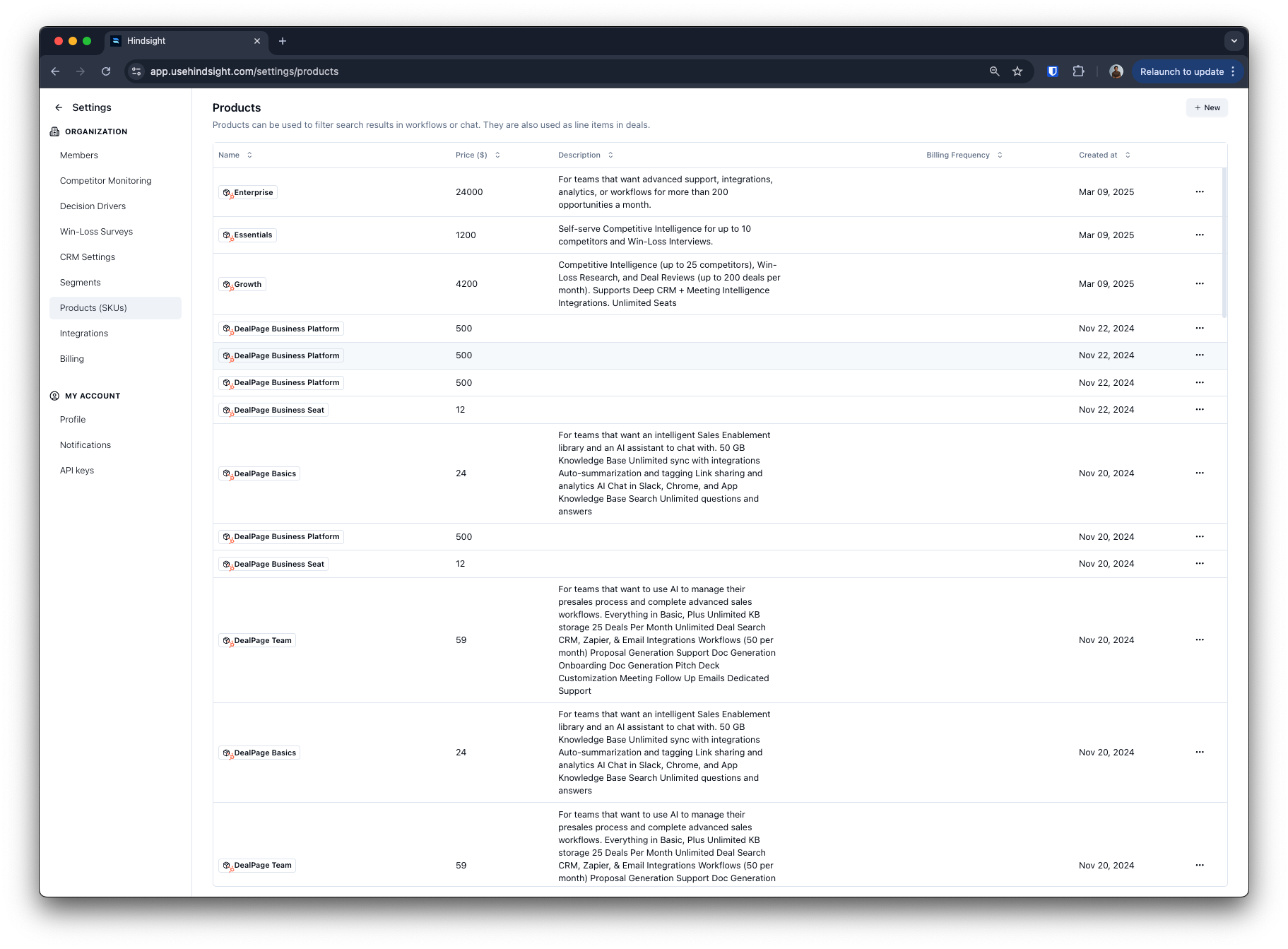1288x949 pixels.
Task: Open the tab search chevron dropdown
Action: 1234,41
